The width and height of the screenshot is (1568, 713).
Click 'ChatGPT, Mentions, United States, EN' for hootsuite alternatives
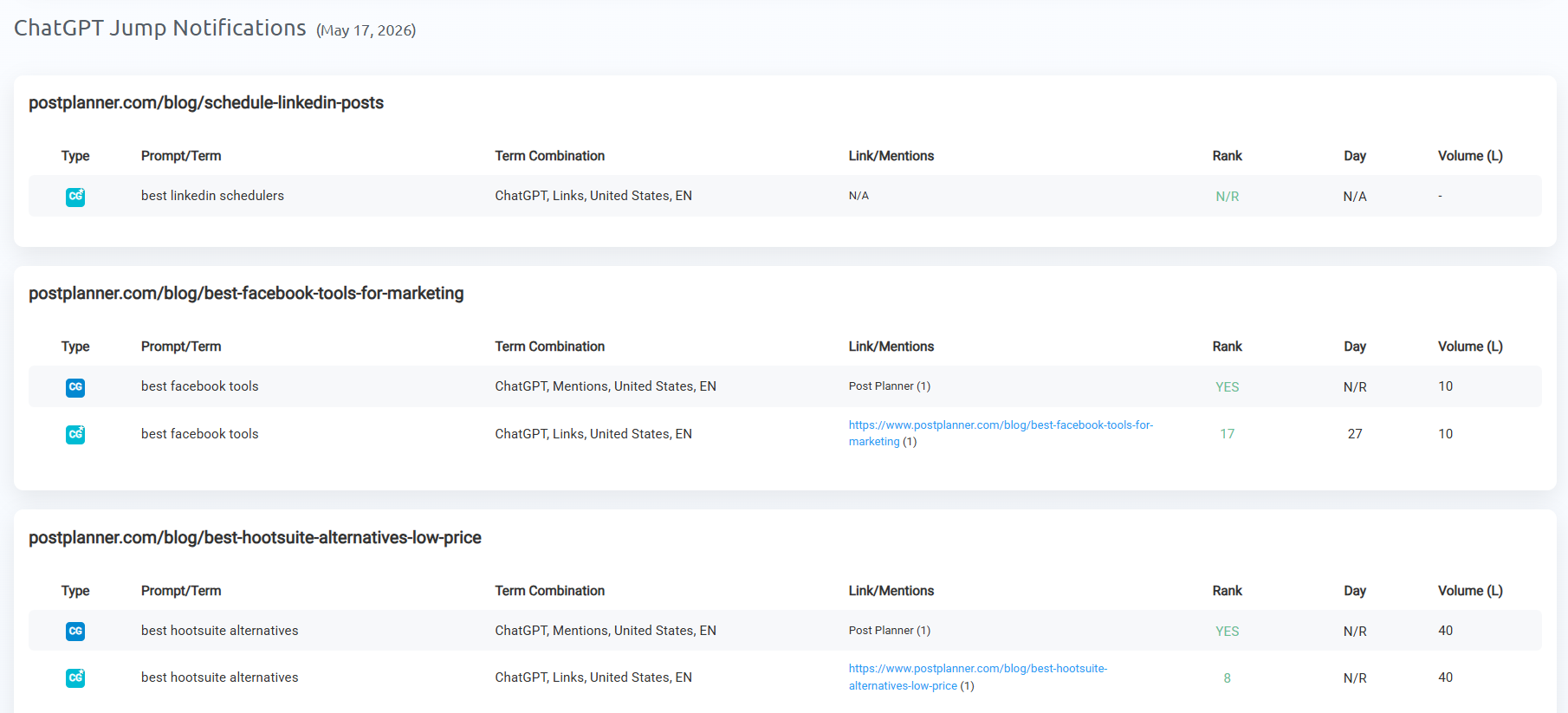pos(606,631)
